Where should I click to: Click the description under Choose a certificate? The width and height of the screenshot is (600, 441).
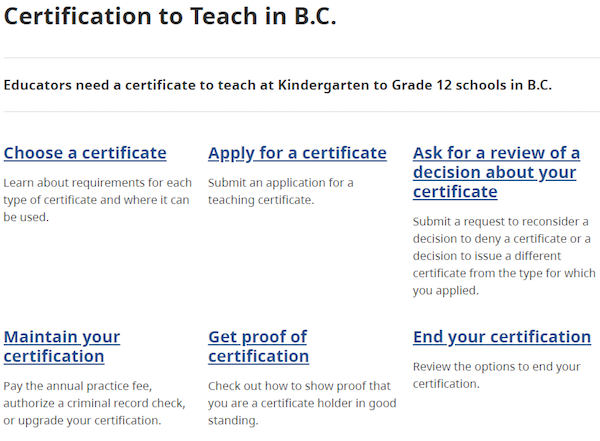pyautogui.click(x=97, y=200)
